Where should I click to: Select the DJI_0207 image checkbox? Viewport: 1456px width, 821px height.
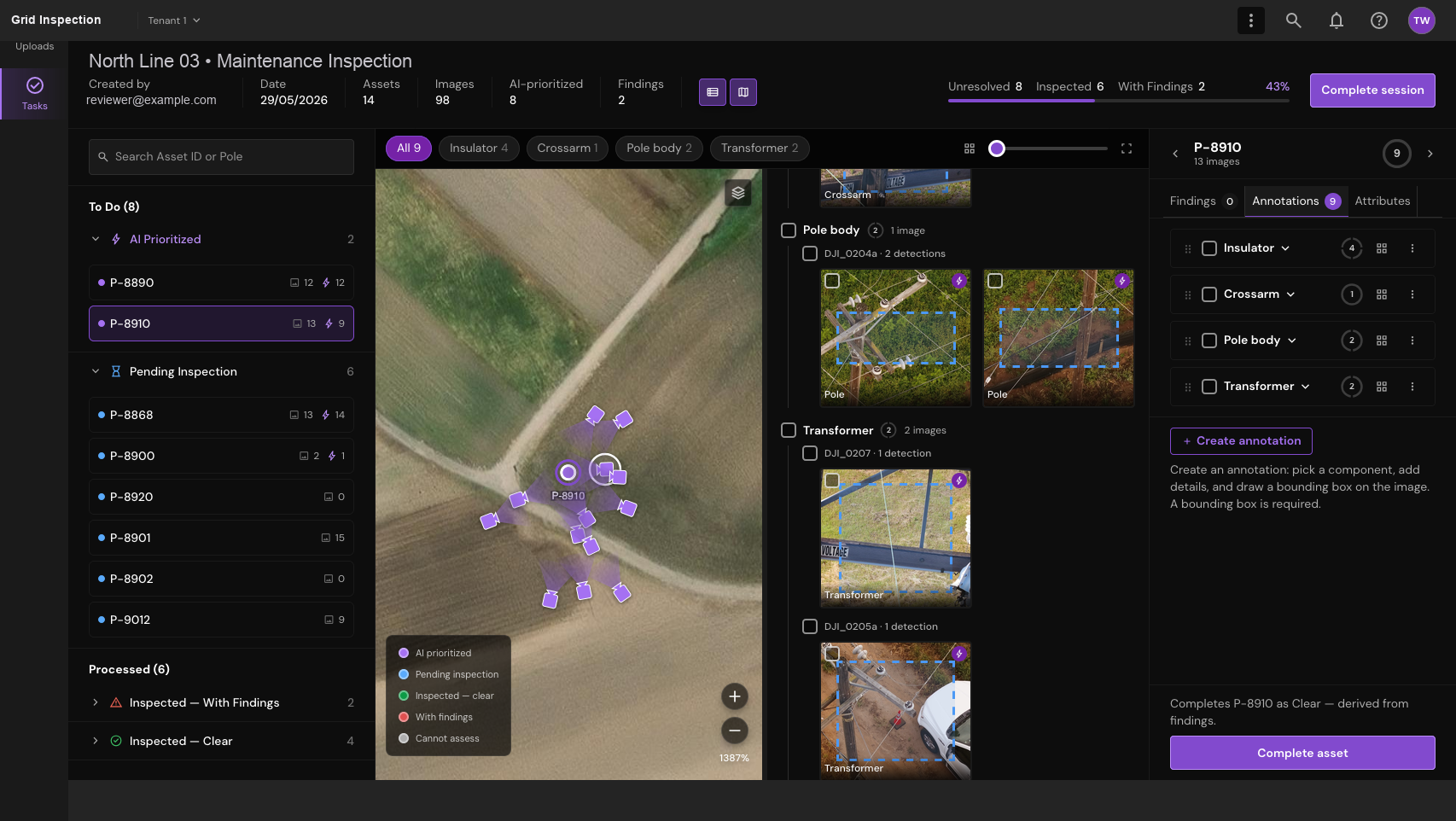tap(810, 453)
